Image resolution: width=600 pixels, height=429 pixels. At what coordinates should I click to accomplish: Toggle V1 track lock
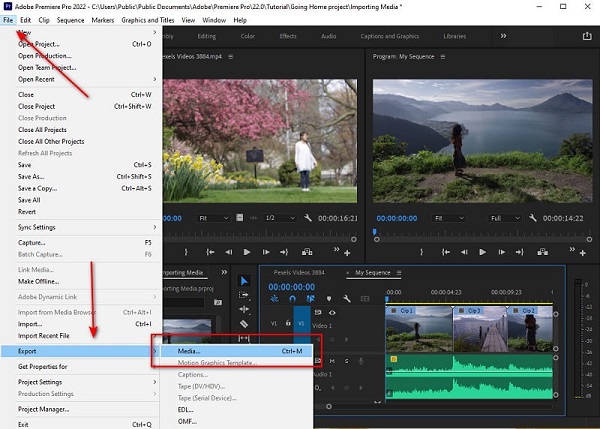[x=288, y=323]
